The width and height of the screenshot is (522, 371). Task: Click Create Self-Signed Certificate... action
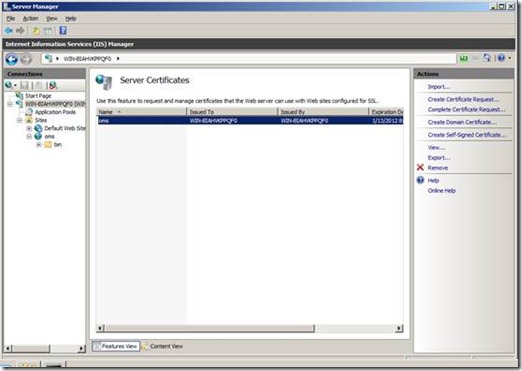tap(467, 135)
